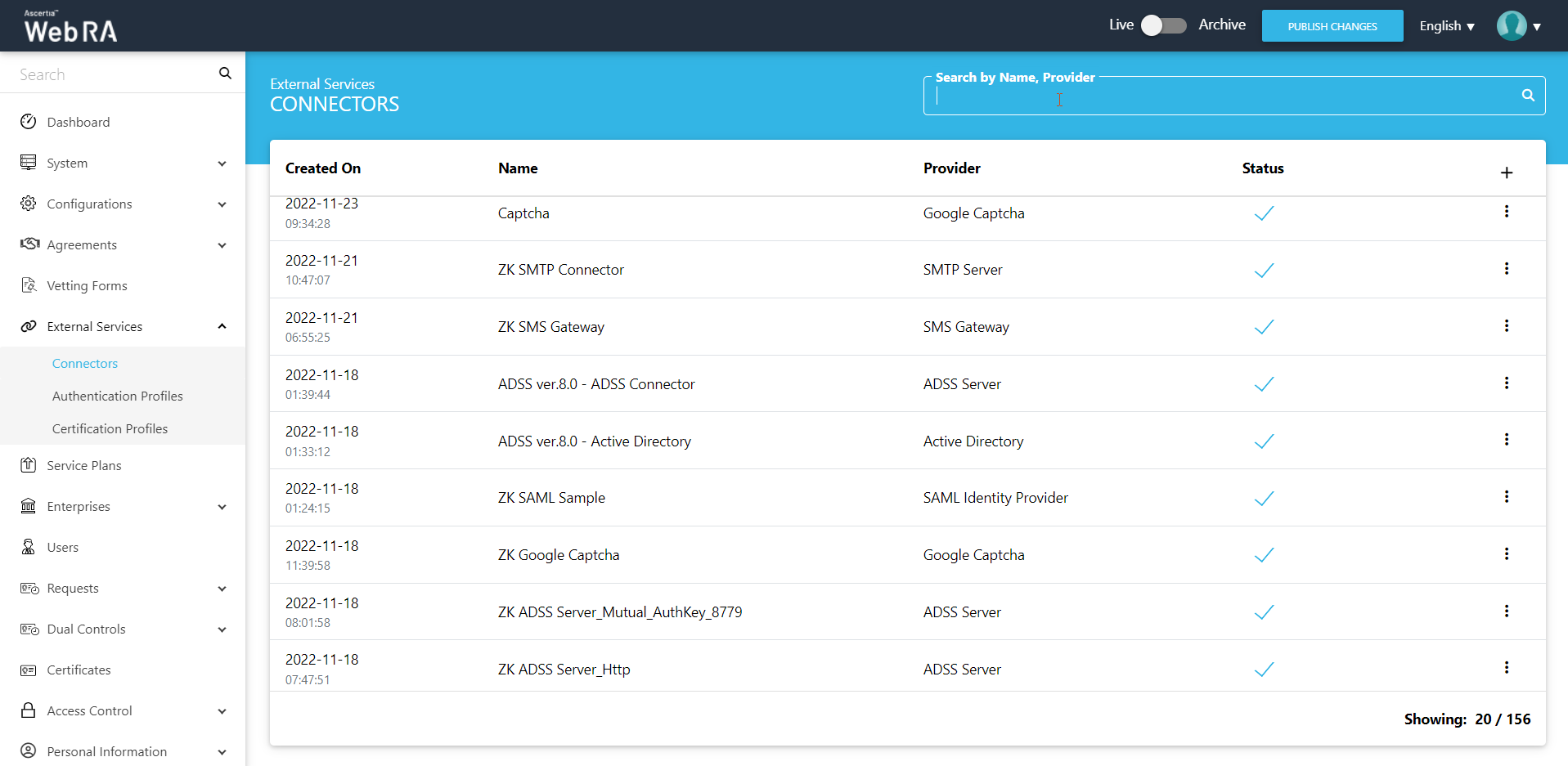Click the Provider column header
Image resolution: width=1568 pixels, height=766 pixels.
click(952, 168)
